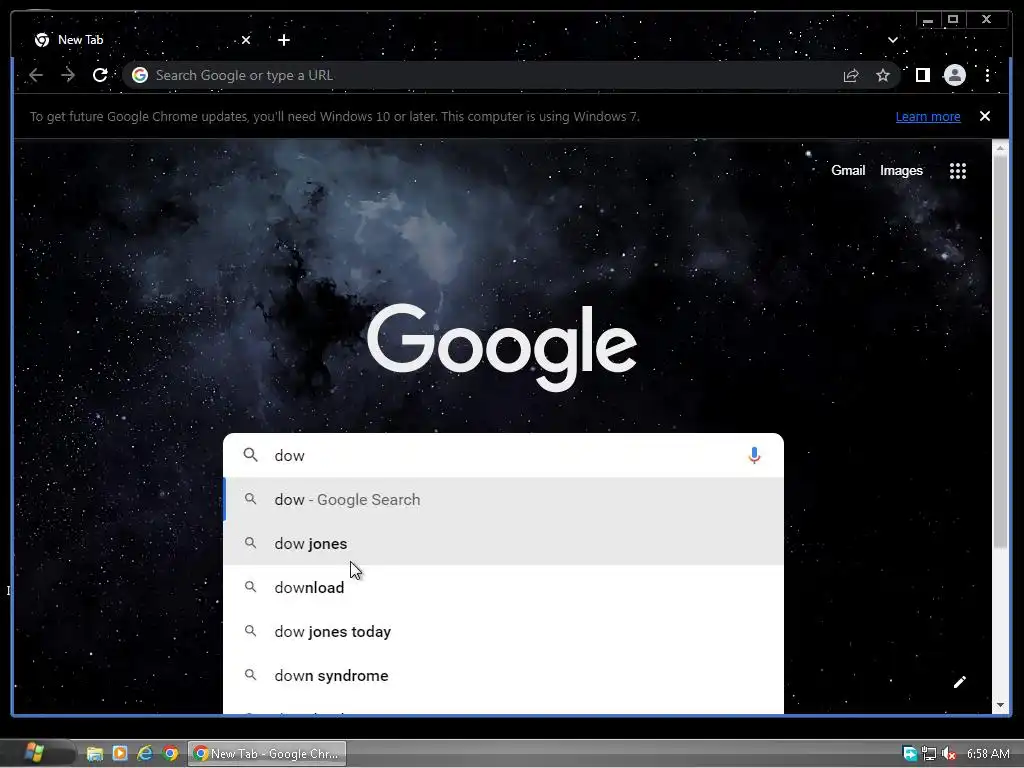Click the page vertical scrollbar

tap(1000, 353)
